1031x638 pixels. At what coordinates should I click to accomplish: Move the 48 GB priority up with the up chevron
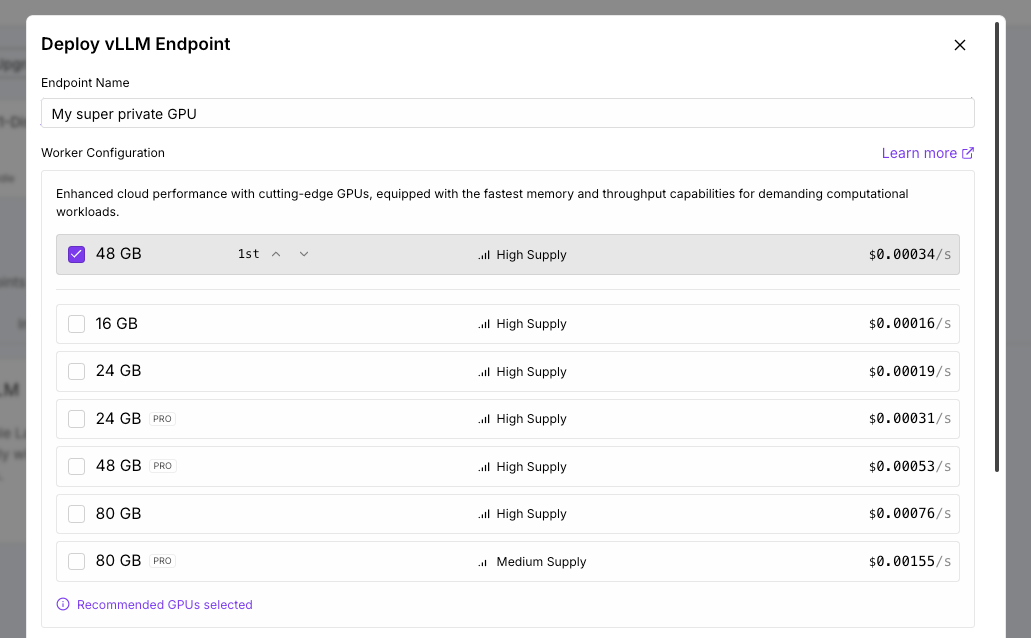point(276,255)
